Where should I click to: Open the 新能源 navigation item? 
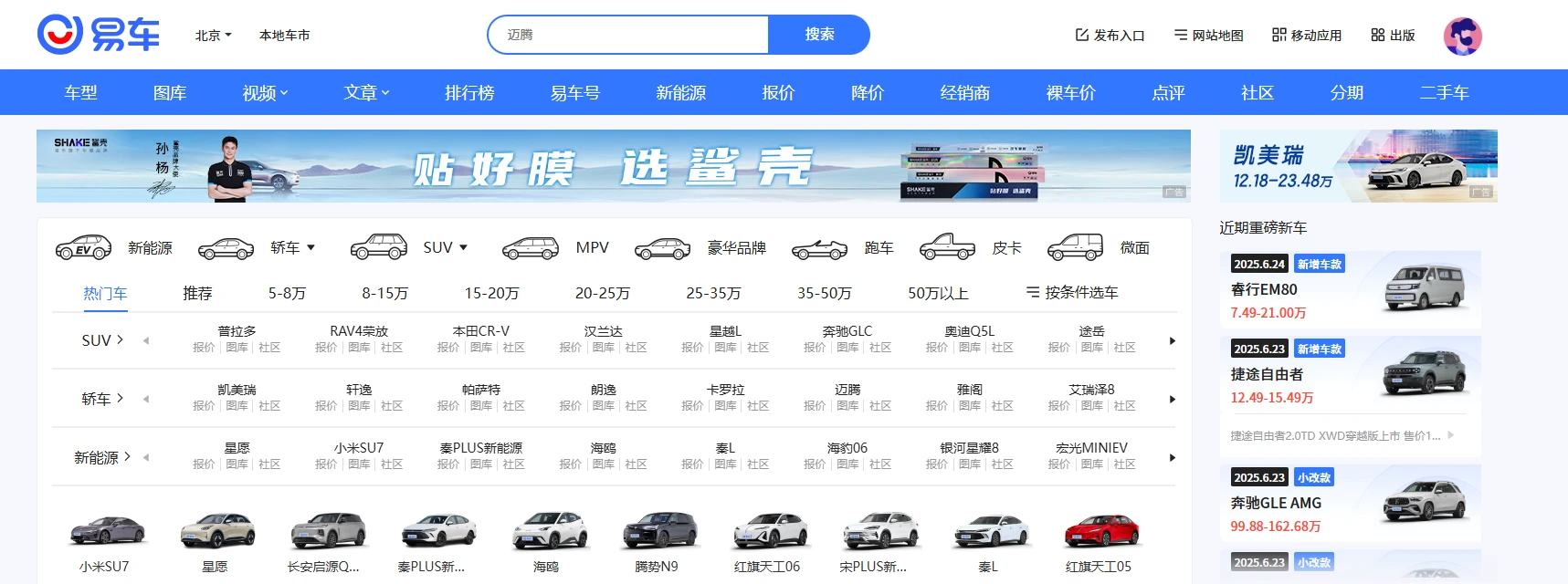(x=681, y=92)
